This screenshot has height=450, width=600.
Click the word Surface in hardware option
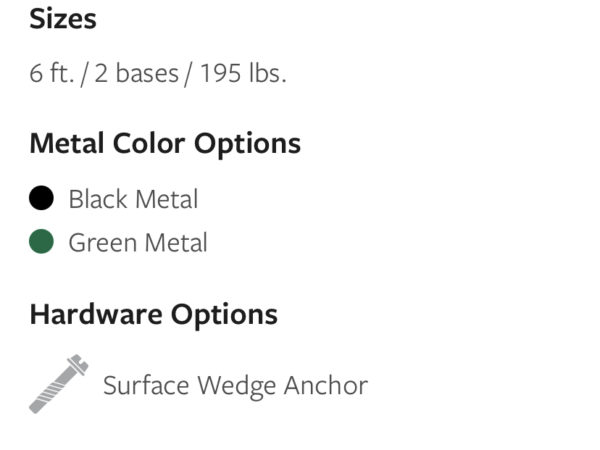(146, 385)
